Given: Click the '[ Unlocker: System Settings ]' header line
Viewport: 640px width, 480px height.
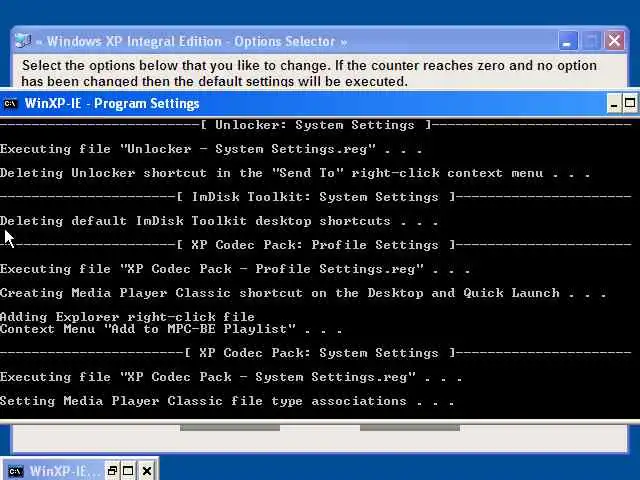Looking at the screenshot, I should (x=316, y=125).
